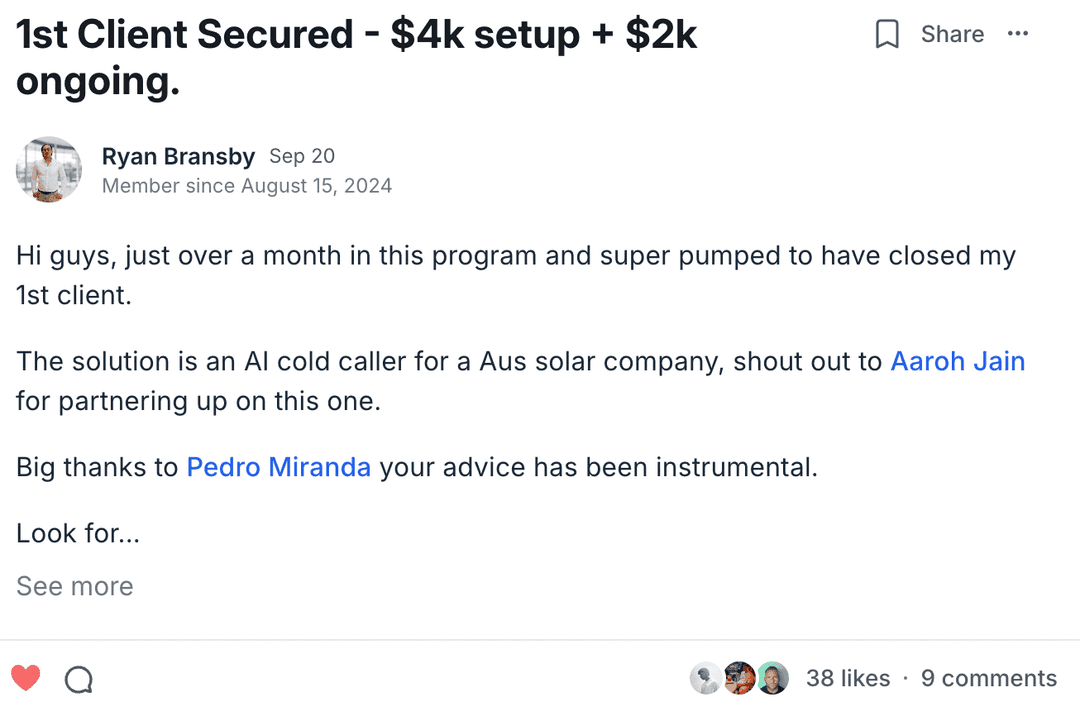Screen dimensions: 1080x706
Task: Like the post with the heart icon
Action: point(26,679)
